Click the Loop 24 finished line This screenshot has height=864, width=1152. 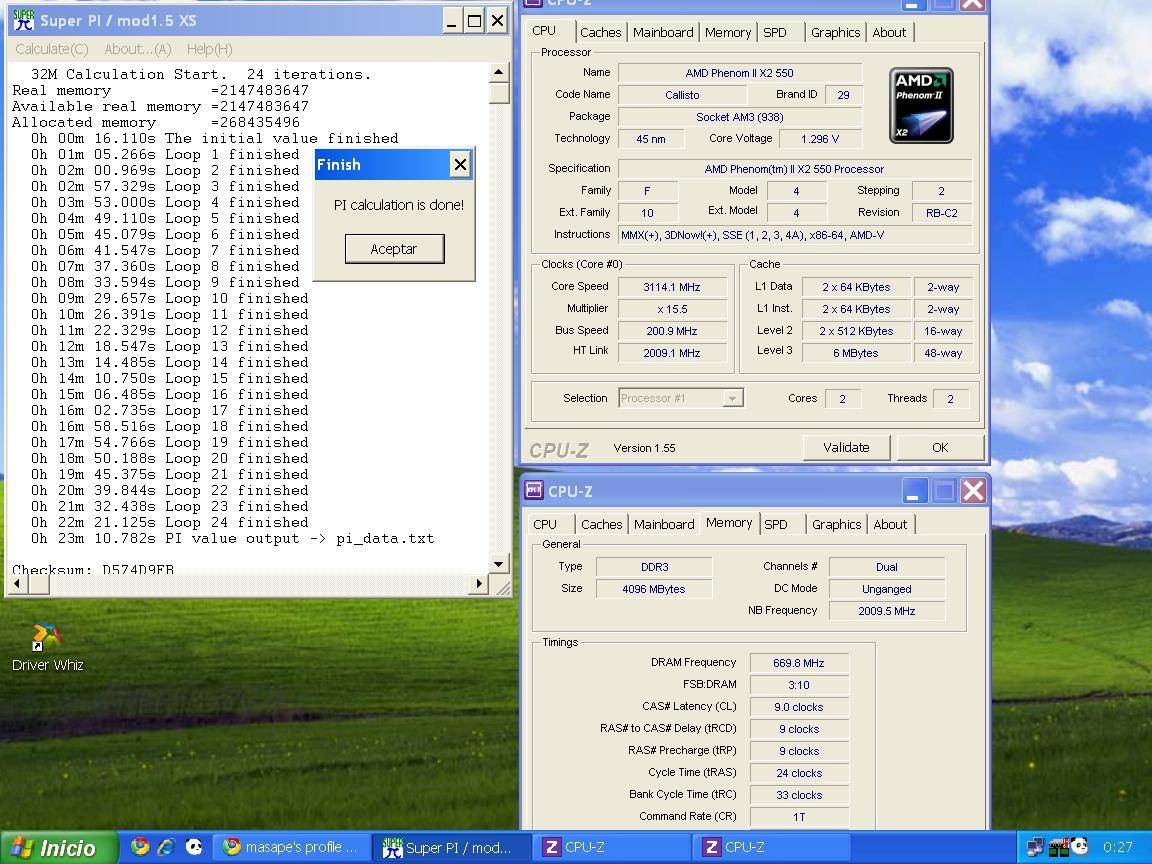coord(170,522)
